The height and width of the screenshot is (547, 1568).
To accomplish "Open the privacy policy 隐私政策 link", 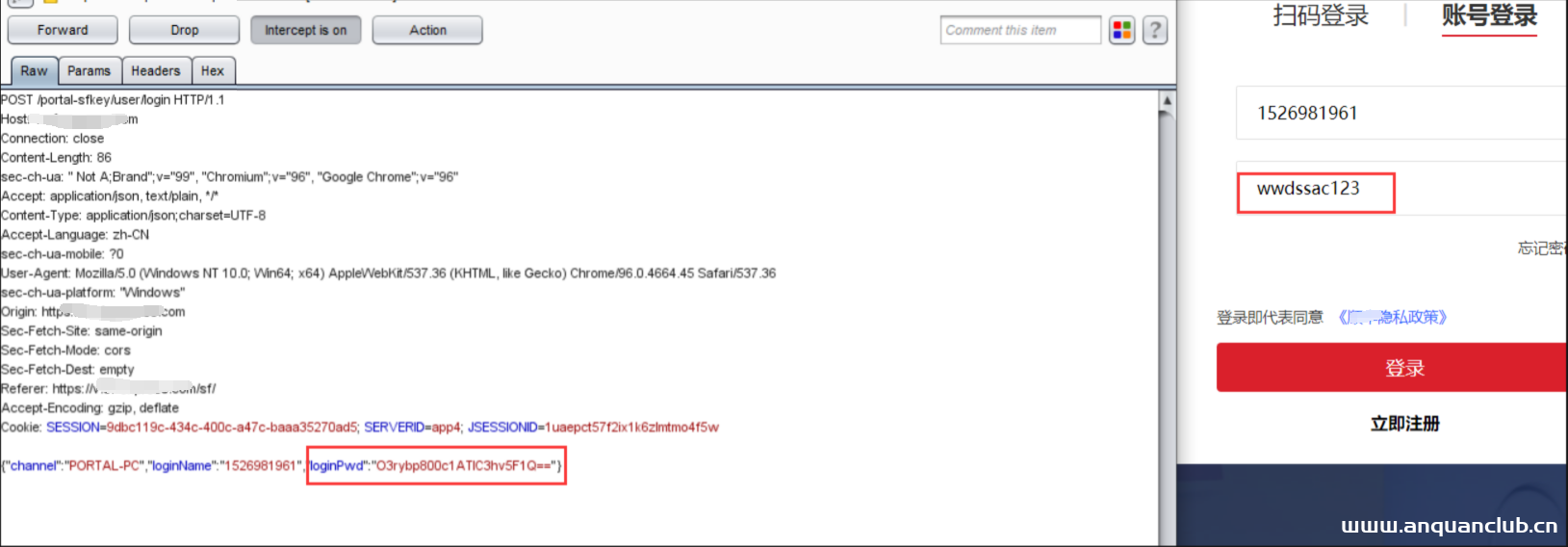I will click(1393, 317).
